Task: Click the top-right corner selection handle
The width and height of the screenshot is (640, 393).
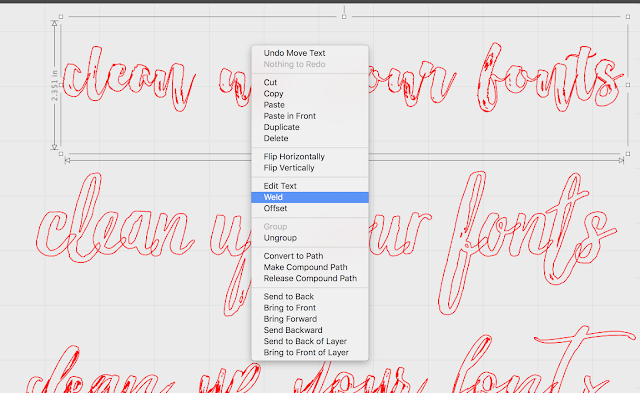Action: 628,17
